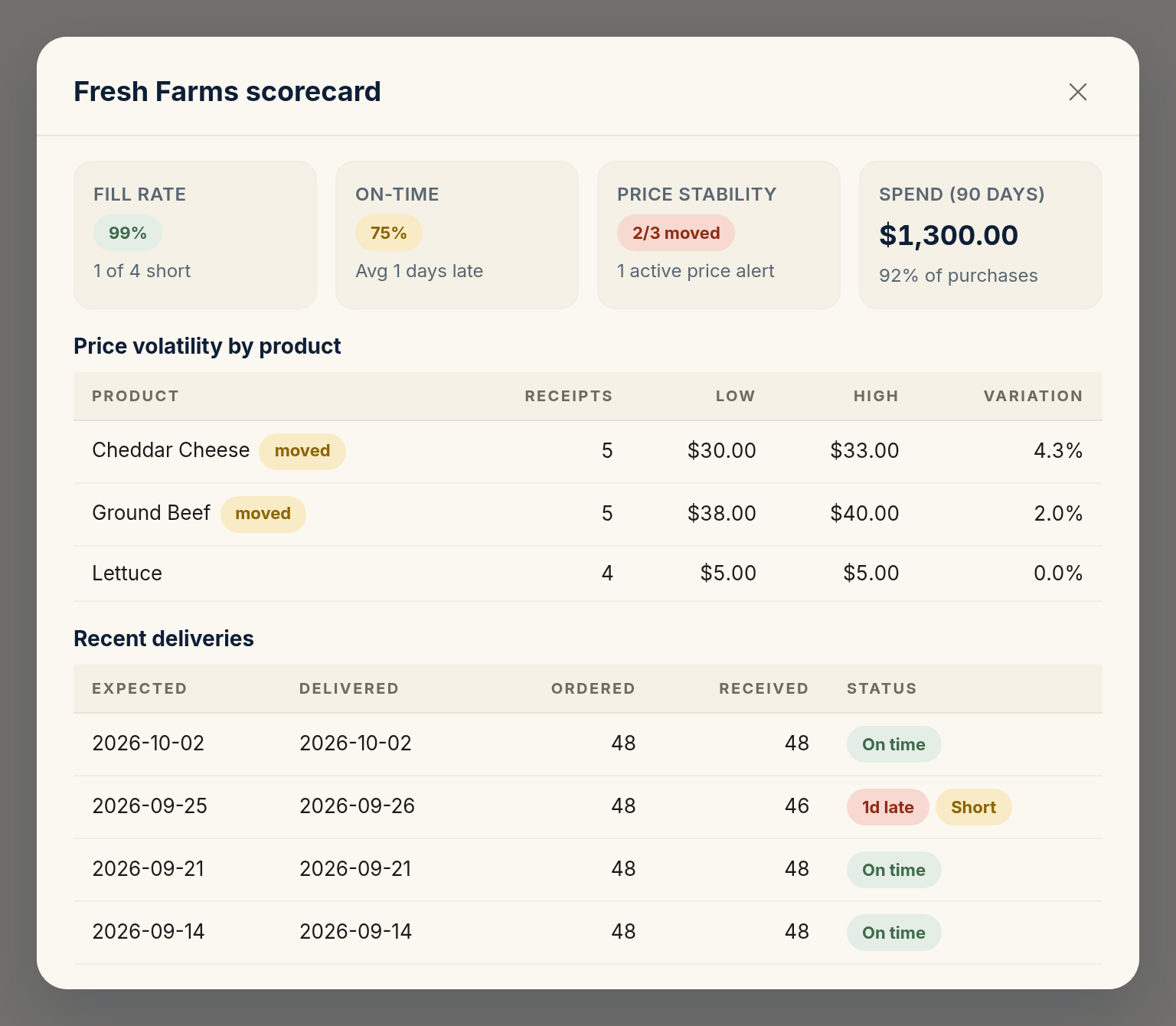The width and height of the screenshot is (1176, 1026).
Task: Click '1 active price alert' text
Action: (x=695, y=271)
